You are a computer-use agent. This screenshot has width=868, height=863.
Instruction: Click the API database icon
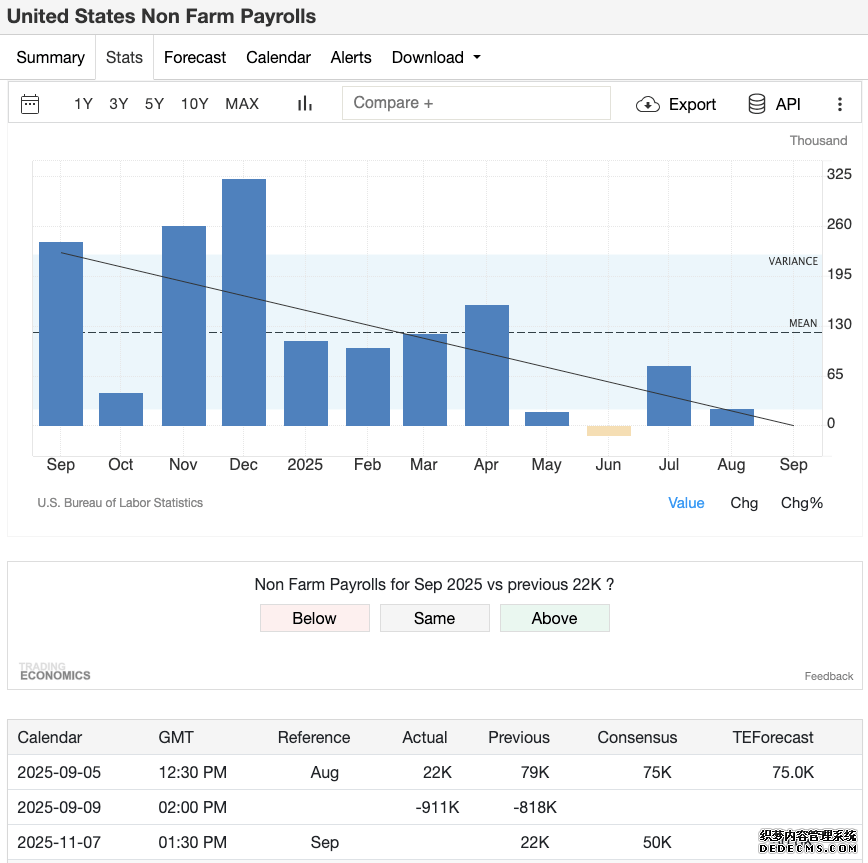[x=757, y=104]
